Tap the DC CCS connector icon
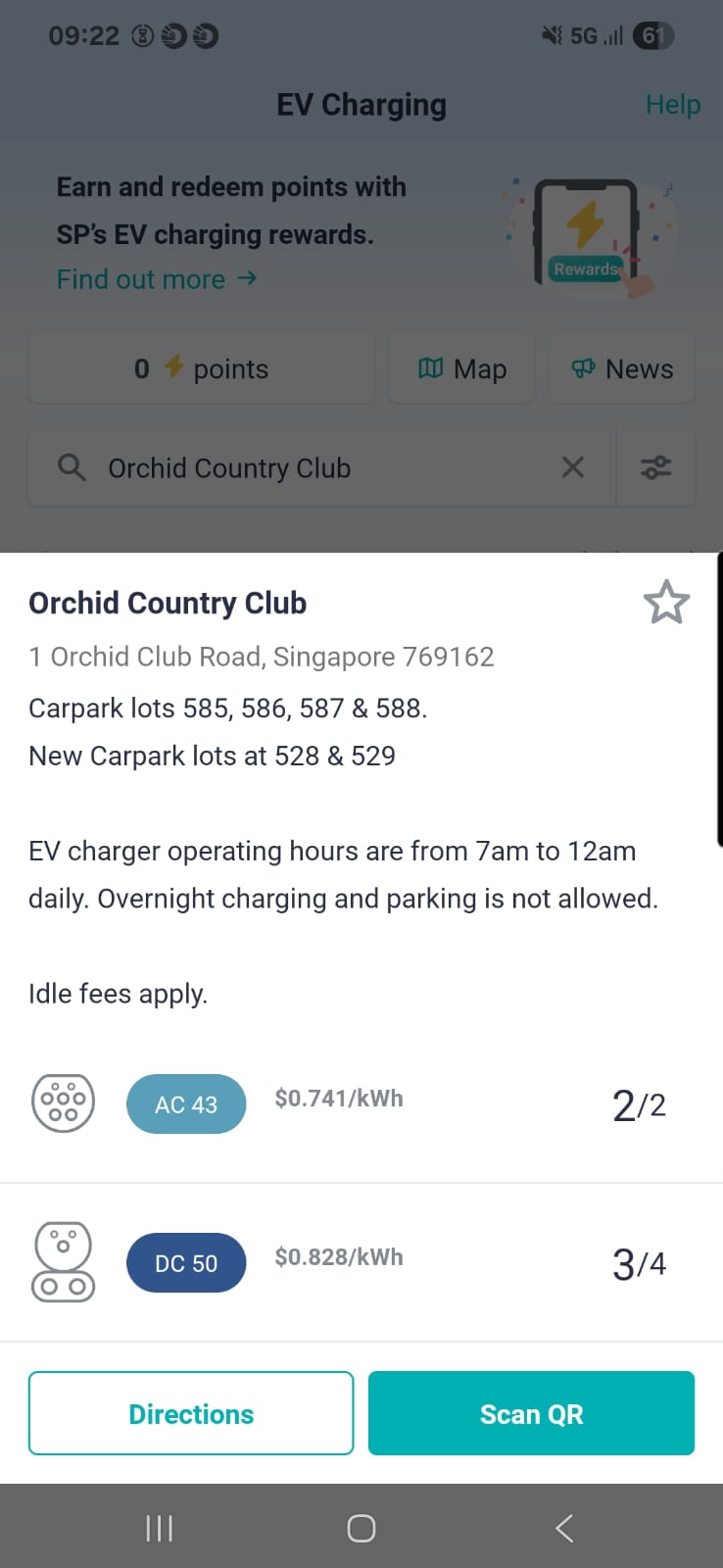This screenshot has height=1568, width=723. click(x=64, y=1262)
